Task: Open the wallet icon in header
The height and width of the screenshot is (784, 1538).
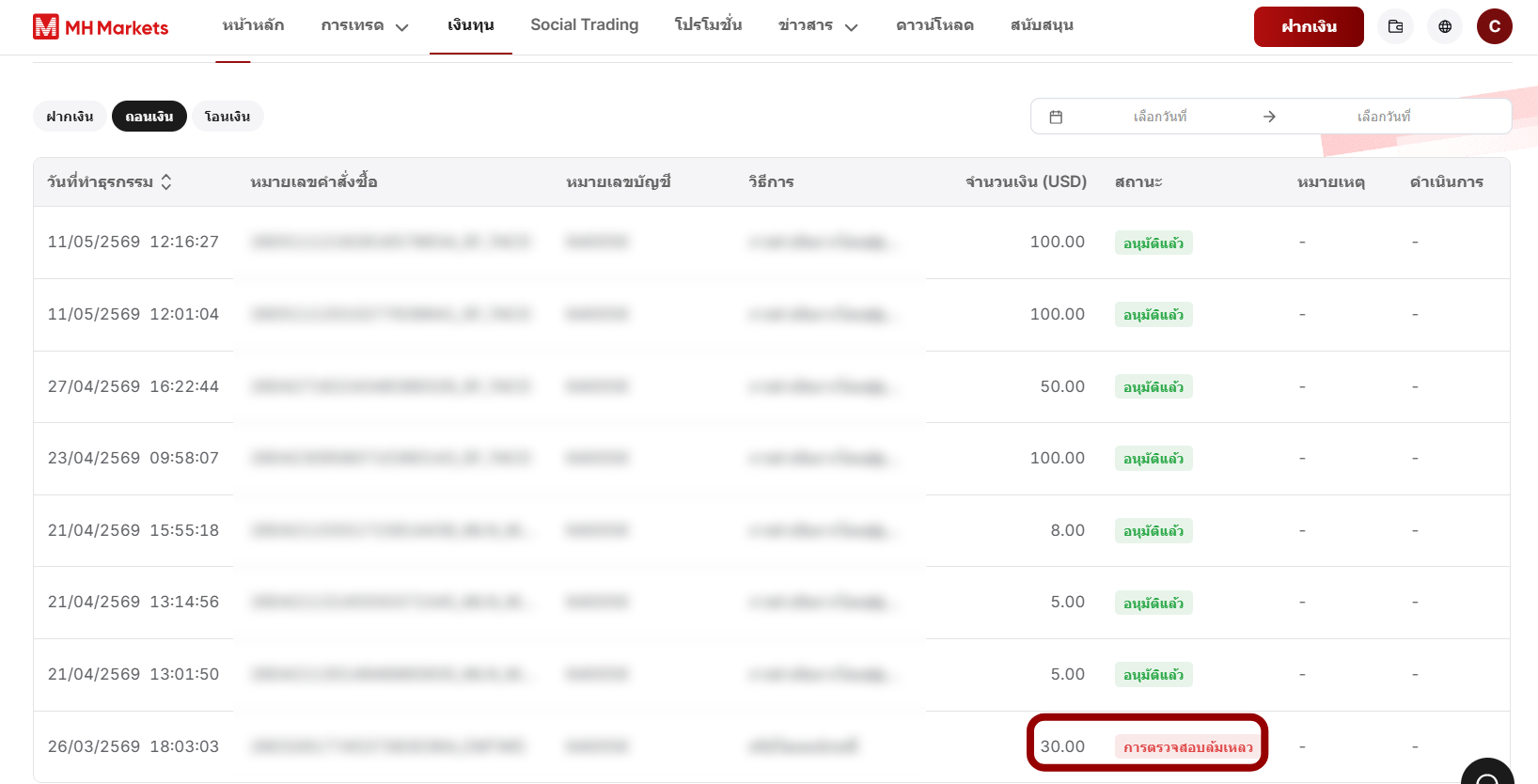Action: (x=1395, y=26)
